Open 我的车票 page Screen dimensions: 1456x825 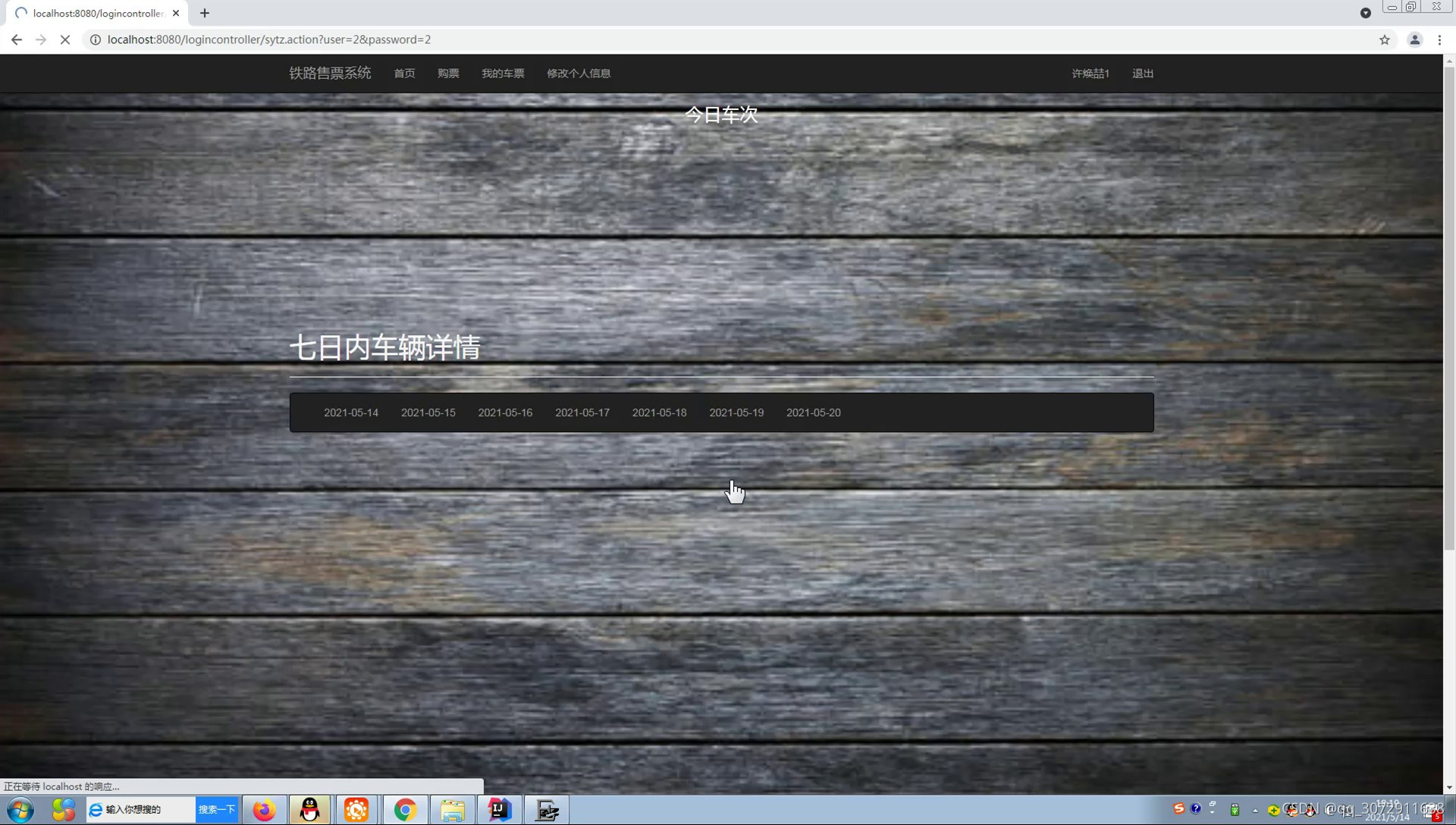[503, 74]
